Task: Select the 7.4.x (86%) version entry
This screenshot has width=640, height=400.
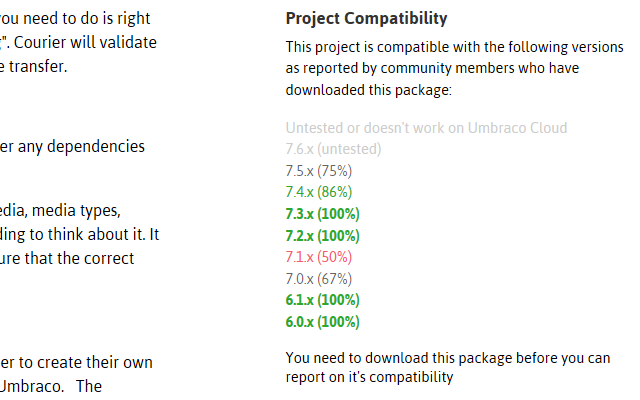Action: pos(318,192)
